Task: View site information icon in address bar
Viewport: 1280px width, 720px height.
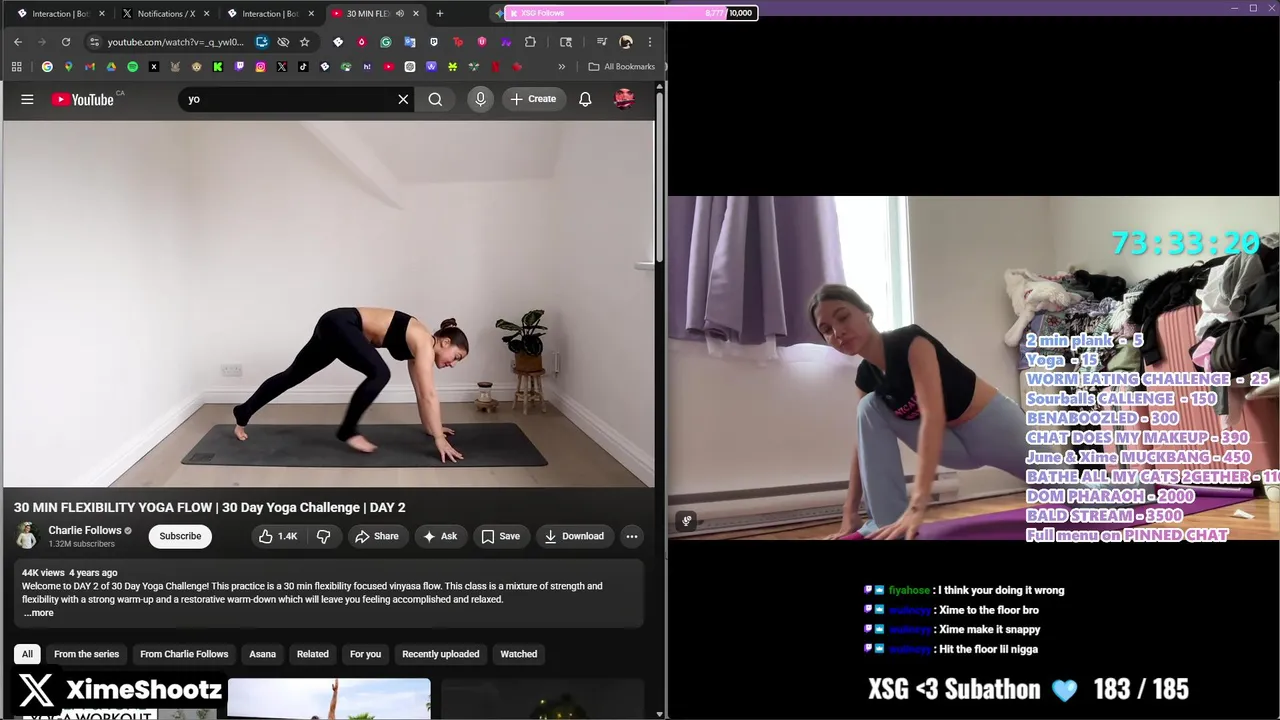Action: point(94,42)
